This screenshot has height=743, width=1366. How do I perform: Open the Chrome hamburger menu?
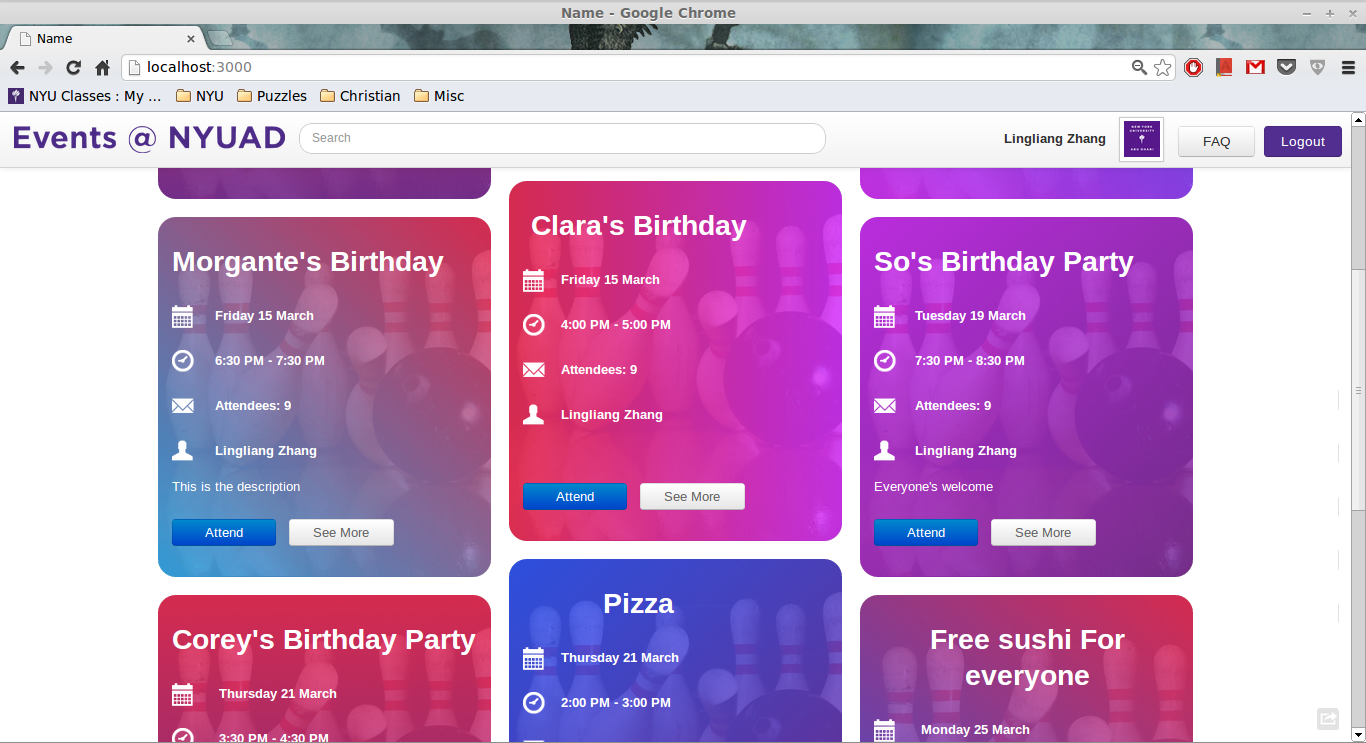[x=1349, y=67]
